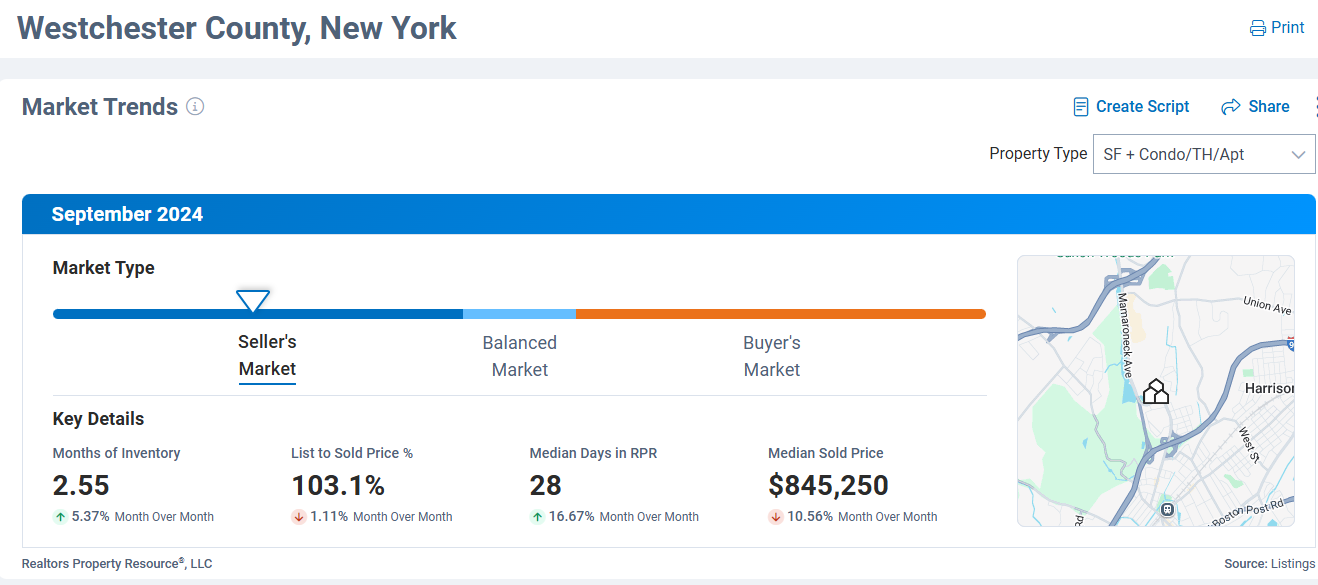Click the light blue segment of the Market Type bar
Viewport: 1318px width, 585px height.
(x=519, y=314)
